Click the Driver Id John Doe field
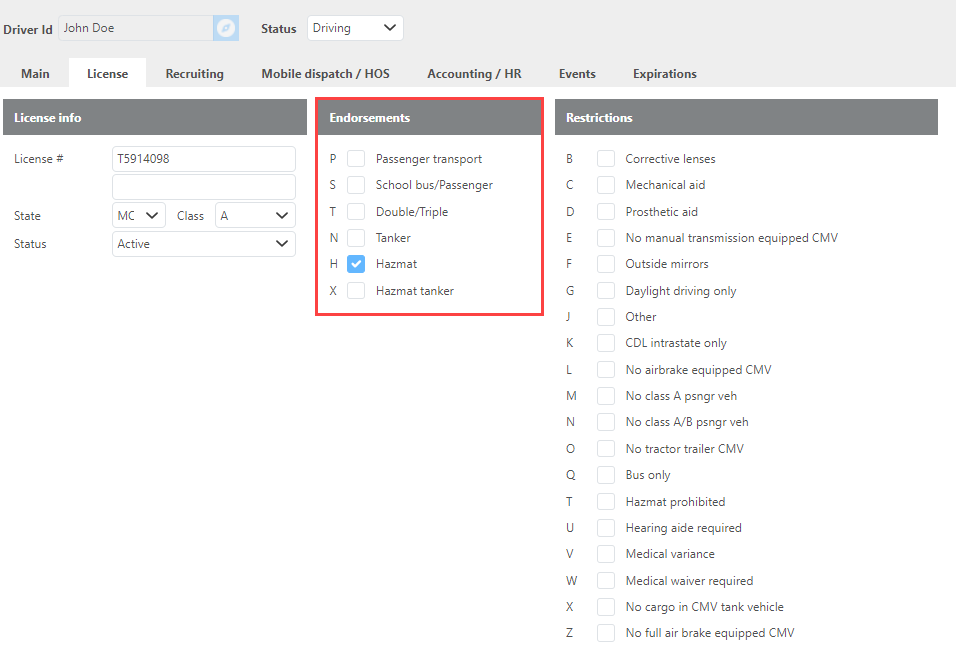Screen dimensions: 956x655 [x=135, y=28]
